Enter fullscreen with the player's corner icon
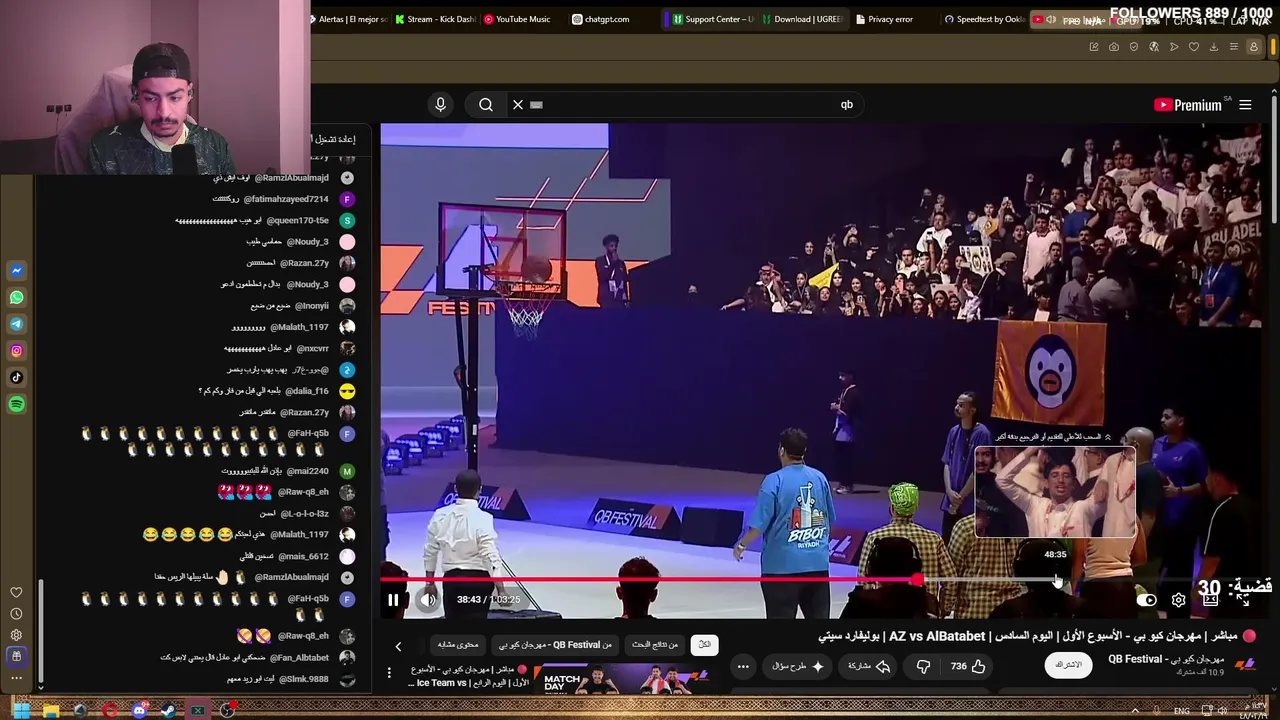 click(1243, 600)
